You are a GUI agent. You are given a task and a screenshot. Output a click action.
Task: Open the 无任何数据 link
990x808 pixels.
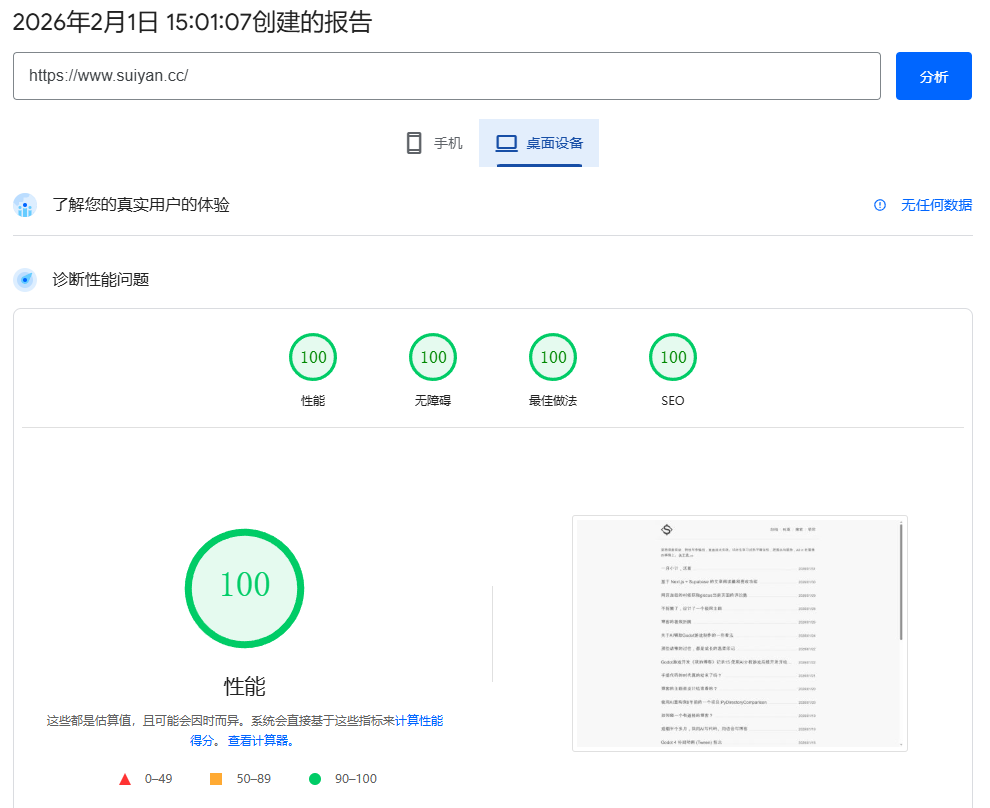pos(936,205)
